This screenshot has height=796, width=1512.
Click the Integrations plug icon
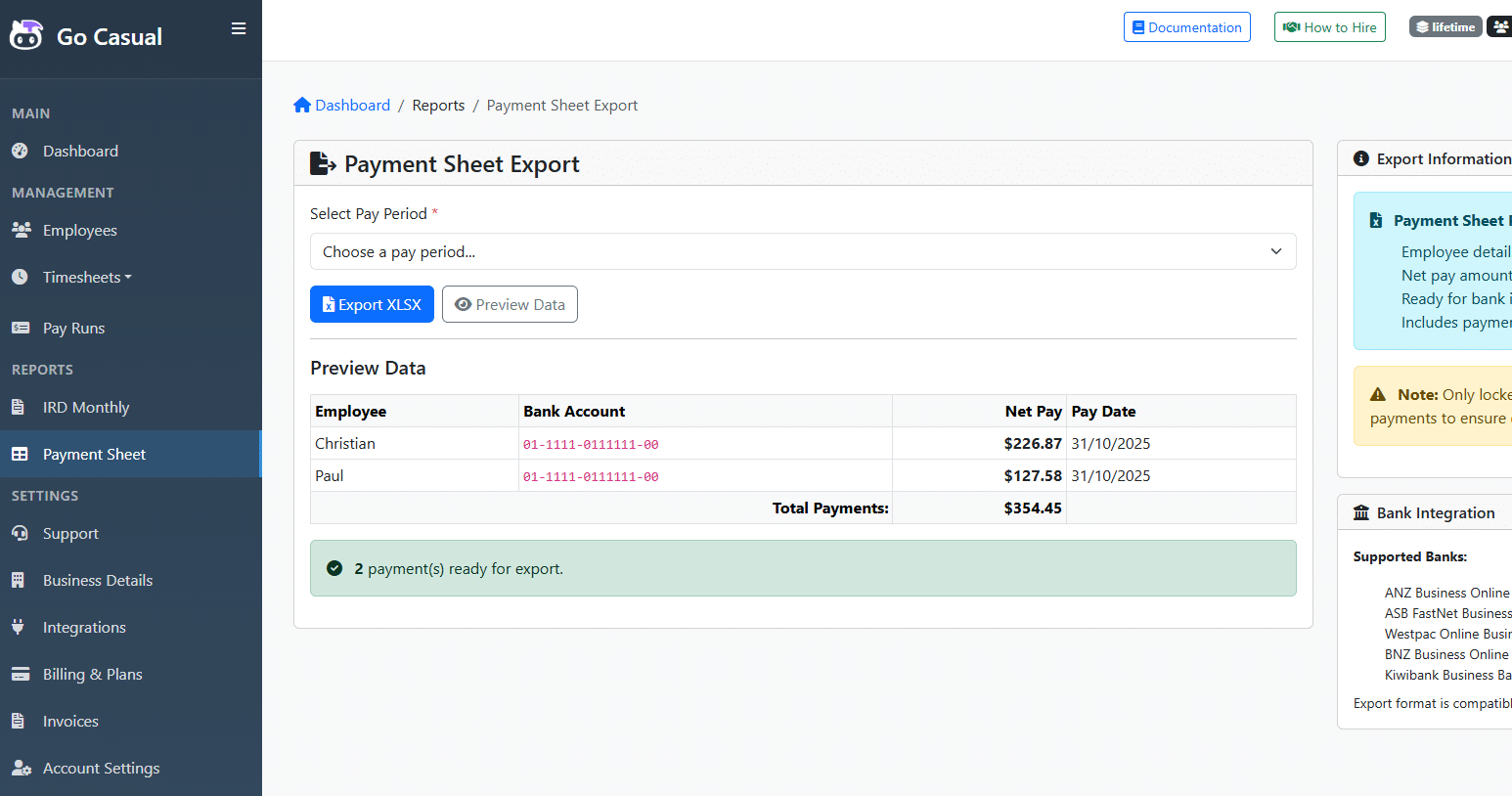pyautogui.click(x=19, y=627)
